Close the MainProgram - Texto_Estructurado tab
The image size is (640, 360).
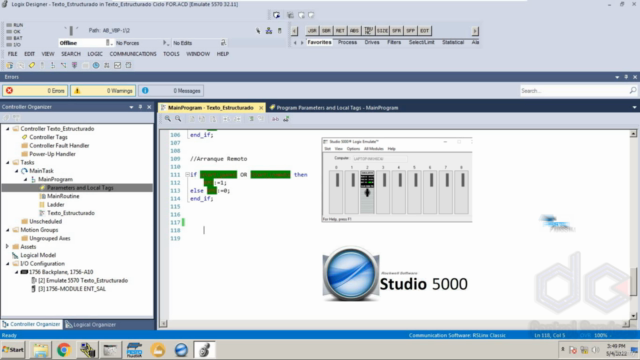[261, 108]
